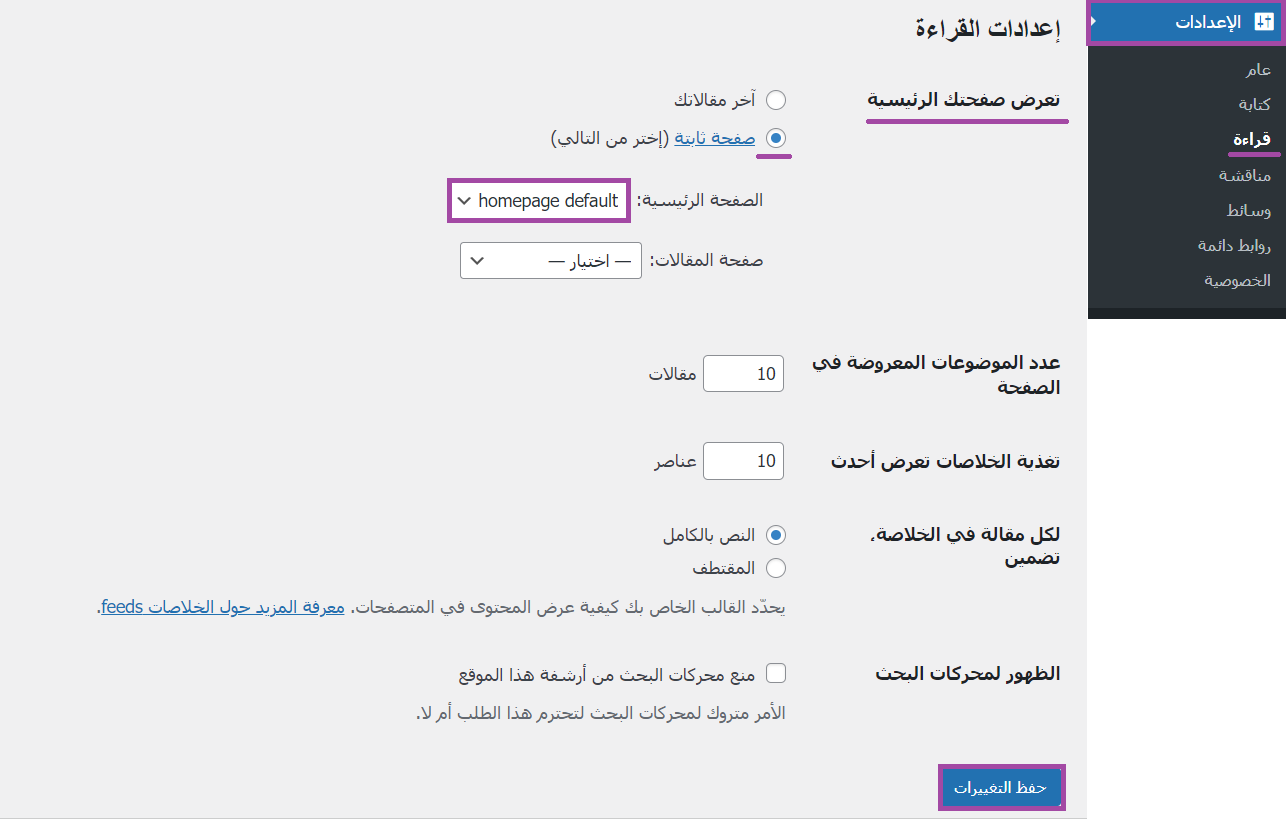Open the مناقشة settings submenu
Image resolution: width=1286 pixels, height=819 pixels.
(x=1245, y=175)
